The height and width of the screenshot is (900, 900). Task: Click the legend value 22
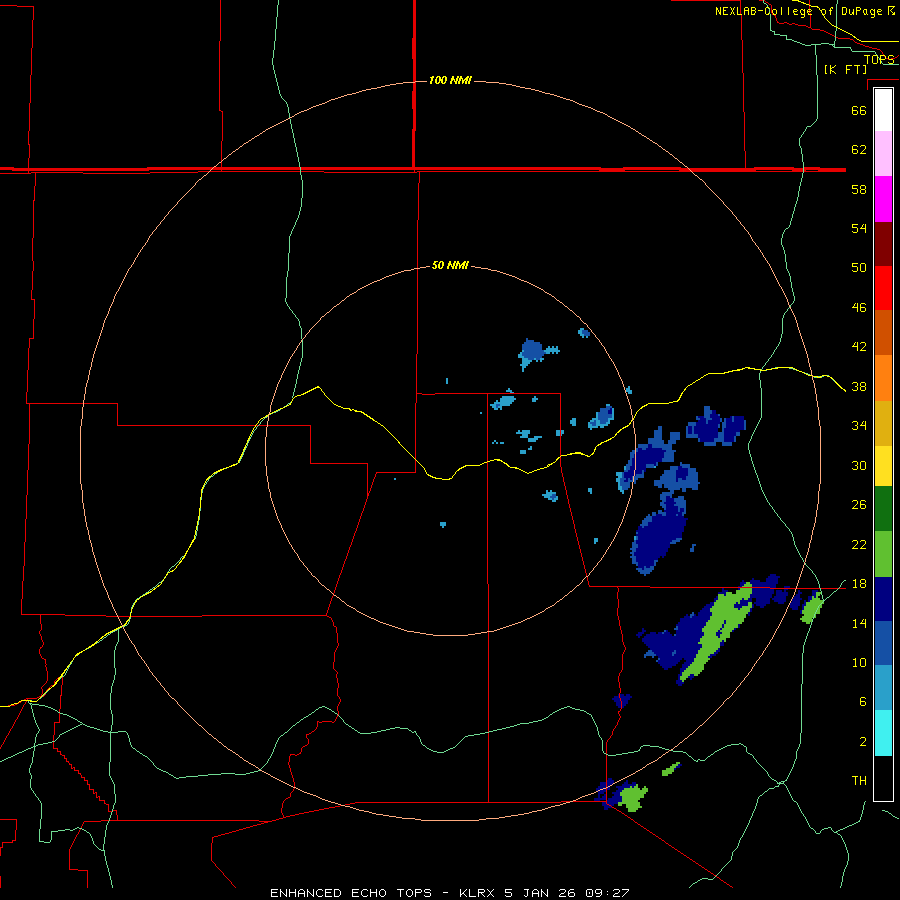click(x=859, y=545)
